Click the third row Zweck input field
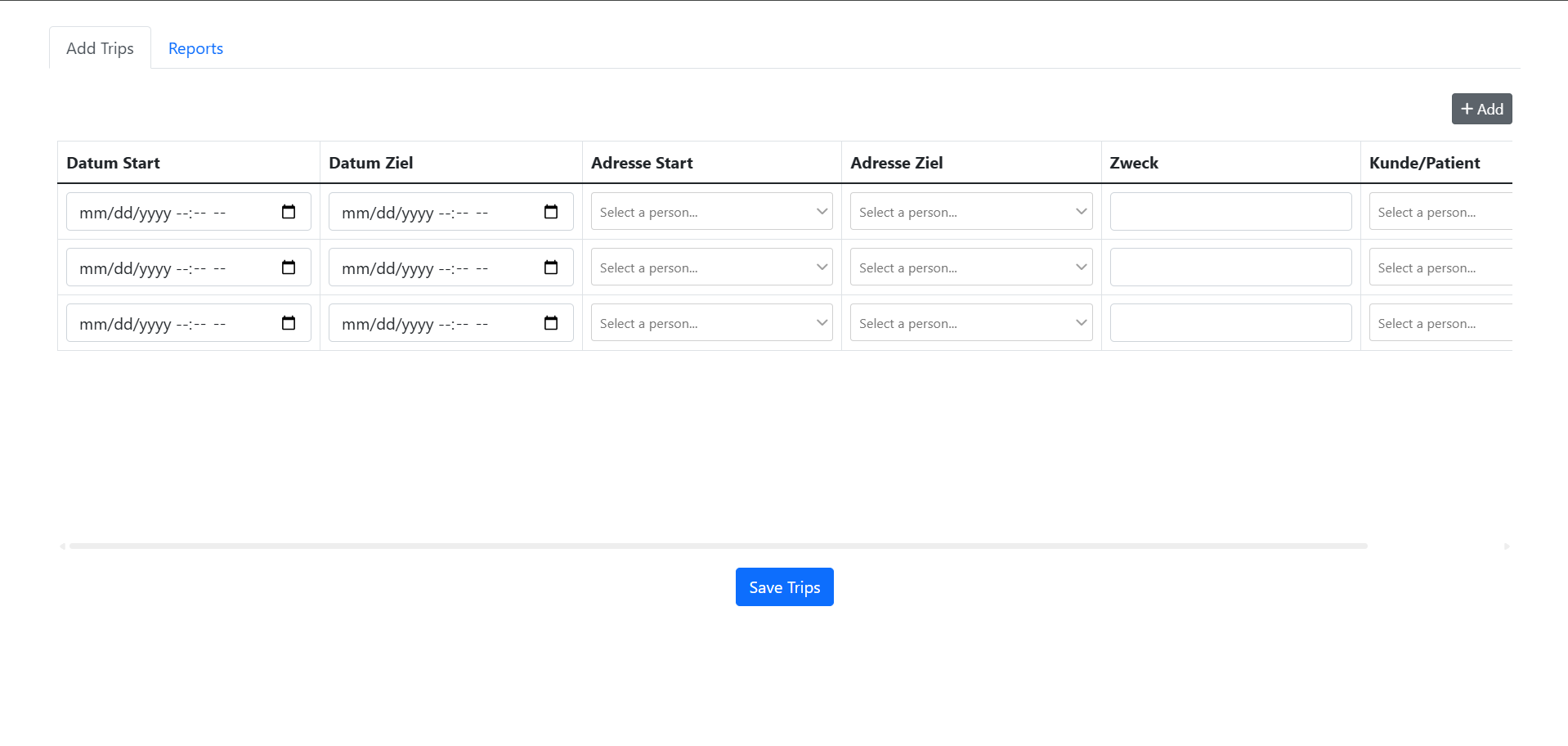 pos(1230,323)
